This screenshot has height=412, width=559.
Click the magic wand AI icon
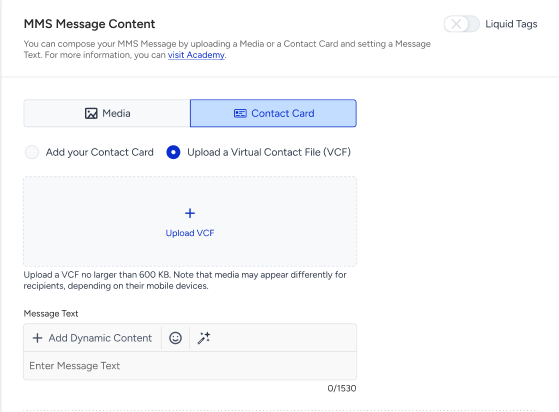[x=204, y=338]
